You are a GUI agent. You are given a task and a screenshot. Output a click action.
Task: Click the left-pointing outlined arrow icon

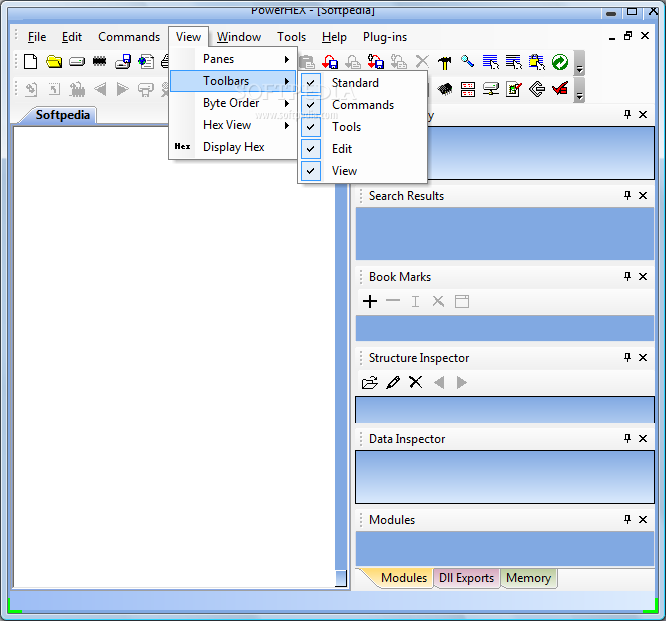[x=537, y=89]
